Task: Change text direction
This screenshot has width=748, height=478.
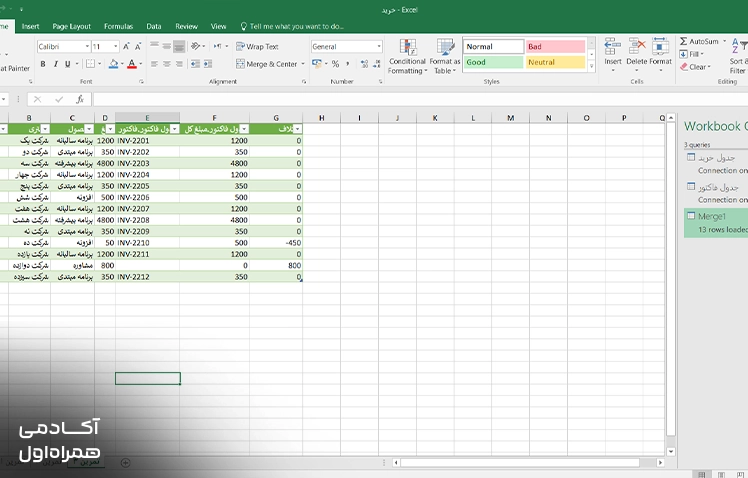Action: [x=218, y=46]
